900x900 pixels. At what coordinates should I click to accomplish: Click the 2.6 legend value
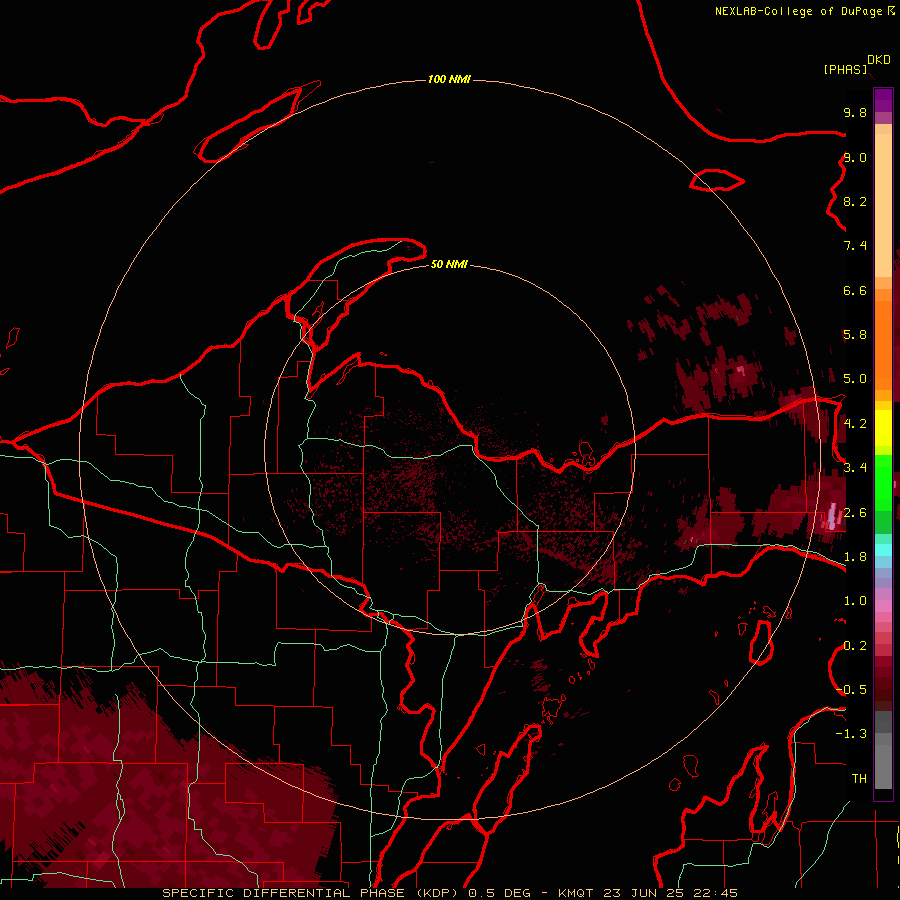[x=855, y=513]
